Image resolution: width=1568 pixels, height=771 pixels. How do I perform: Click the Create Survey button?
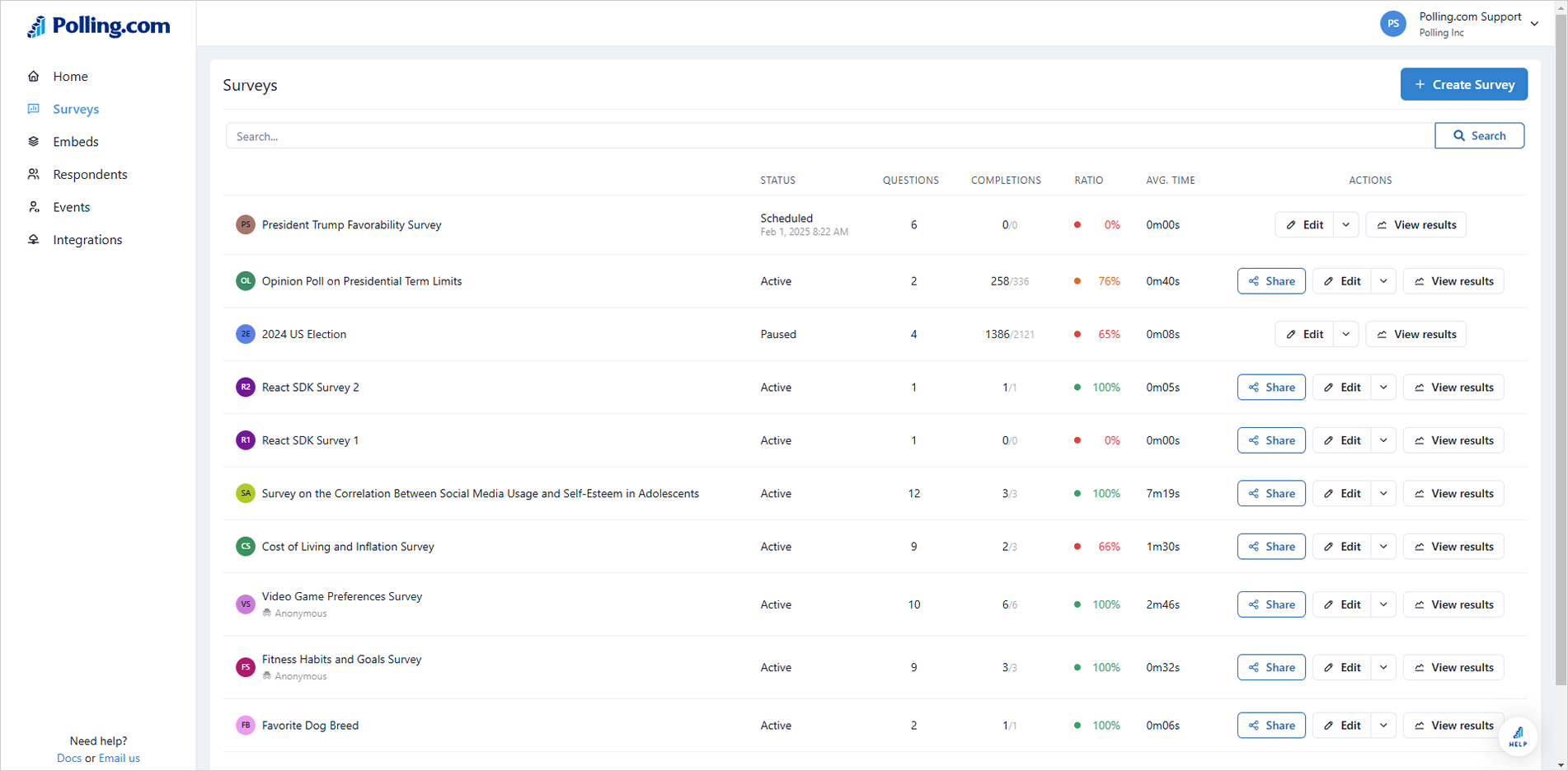1463,84
